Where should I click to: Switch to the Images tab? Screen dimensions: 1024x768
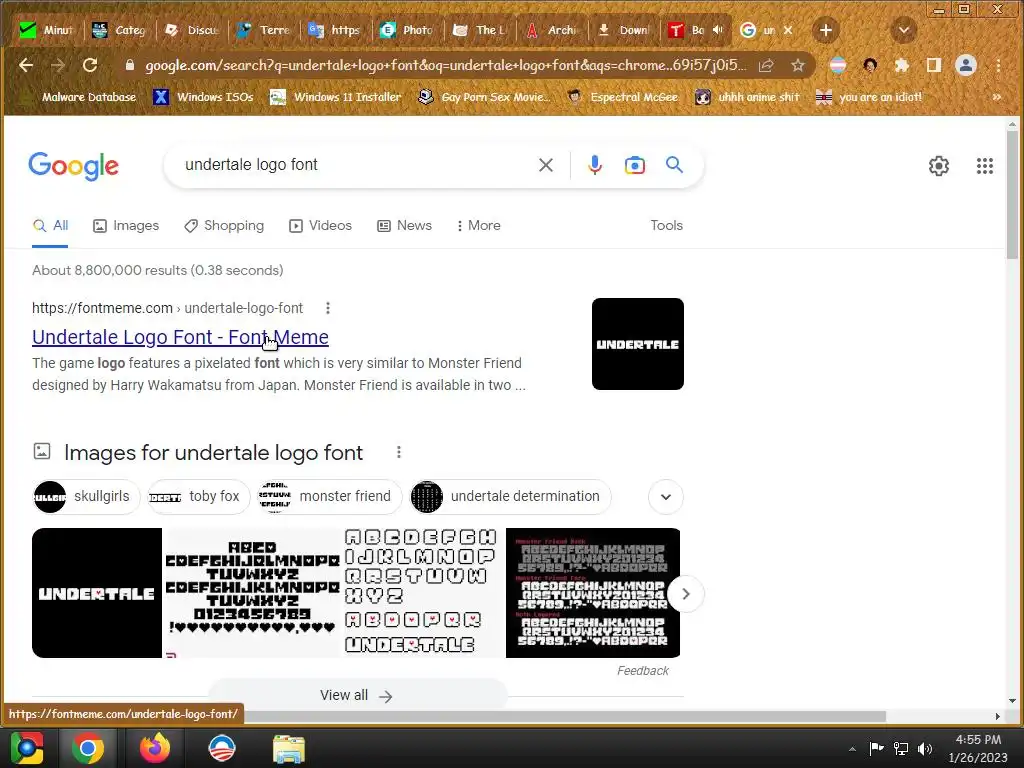126,225
